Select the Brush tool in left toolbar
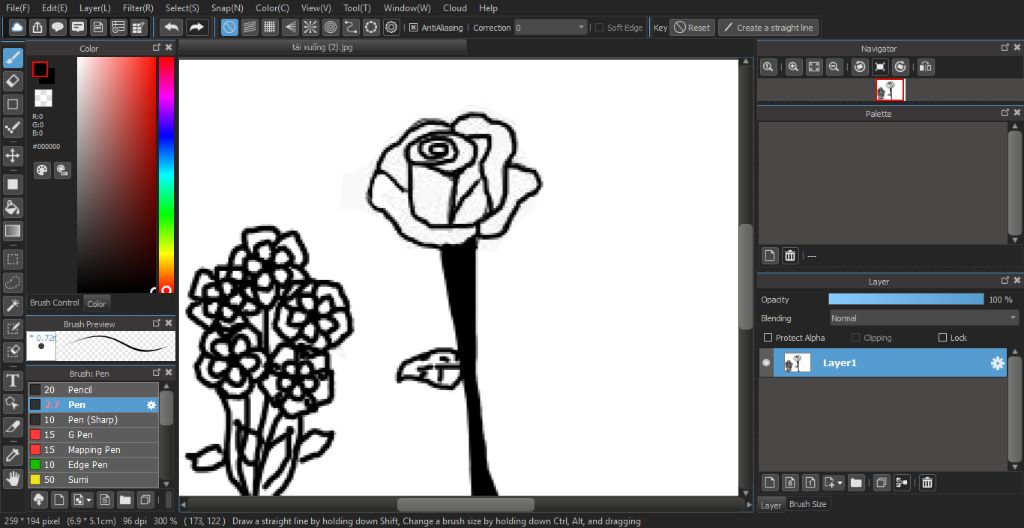The image size is (1024, 528). pos(12,58)
